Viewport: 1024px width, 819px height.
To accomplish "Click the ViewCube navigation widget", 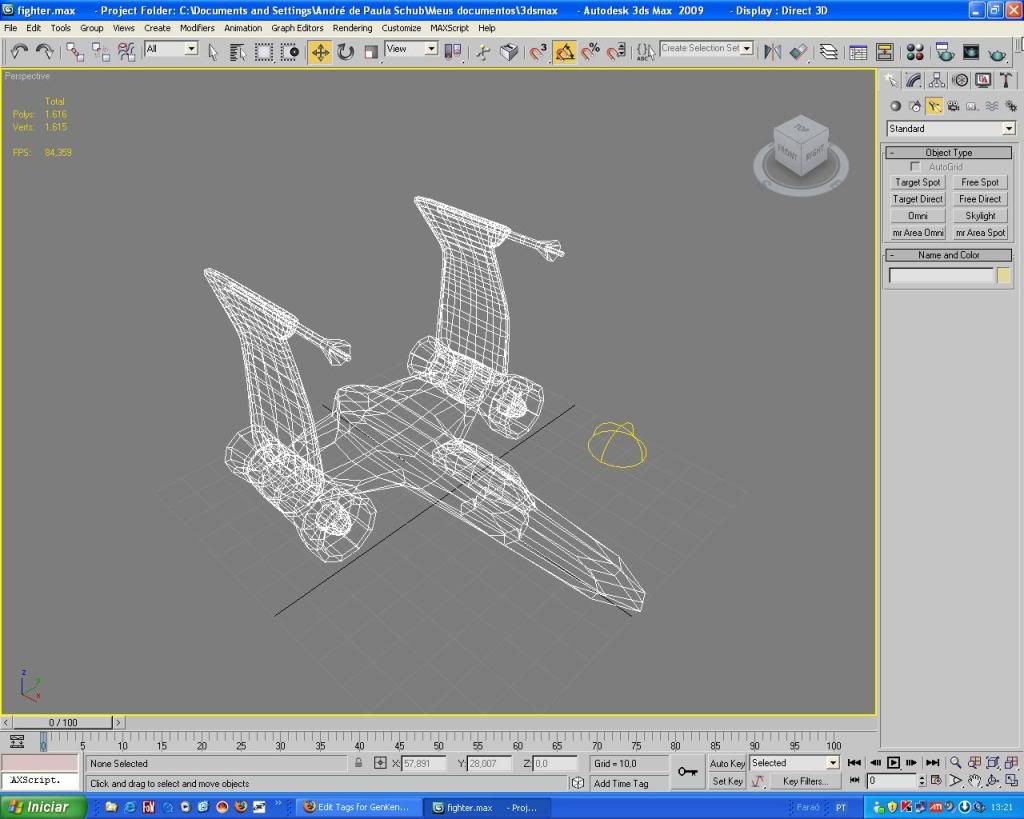I will 801,153.
